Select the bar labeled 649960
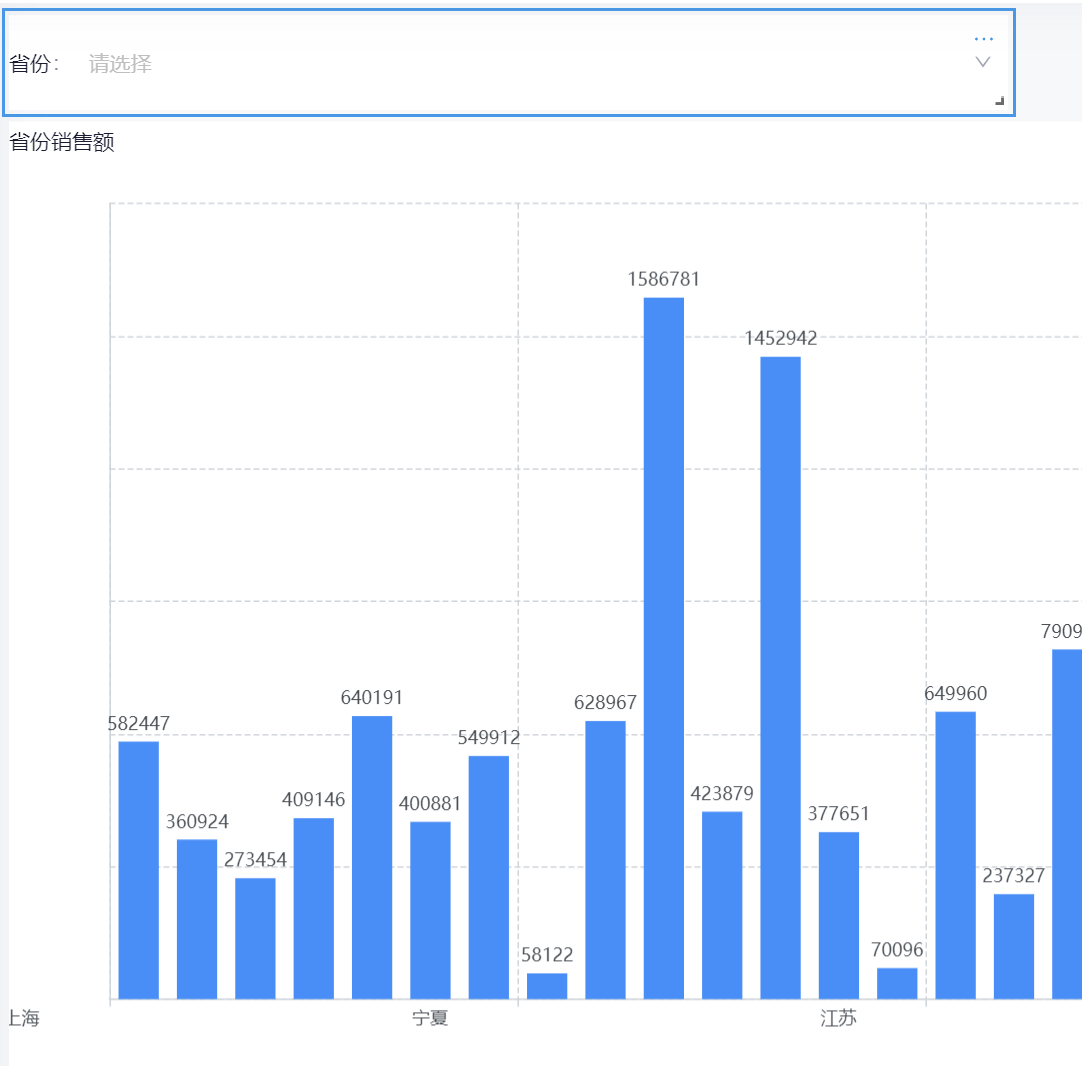 [955, 855]
